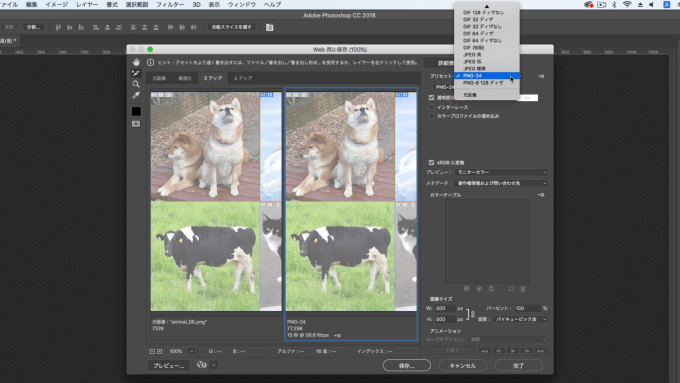680x383 pixels.
Task: Choose GIF 64 ディザなし preset
Action: pyautogui.click(x=487, y=40)
